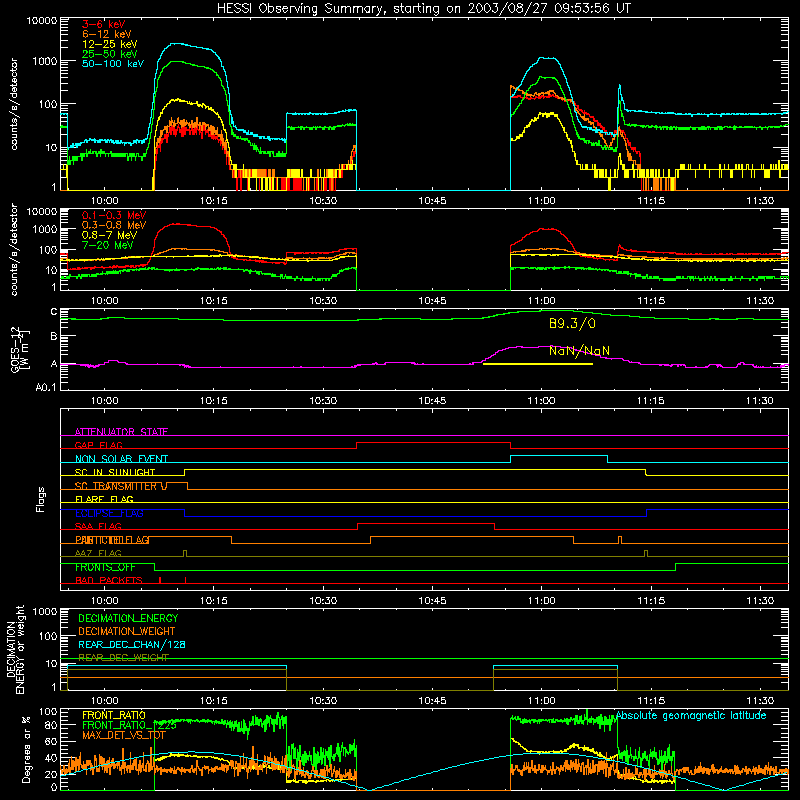Screen dimensions: 800x800
Task: Select the 3-6 keV legend label
Action: click(104, 24)
